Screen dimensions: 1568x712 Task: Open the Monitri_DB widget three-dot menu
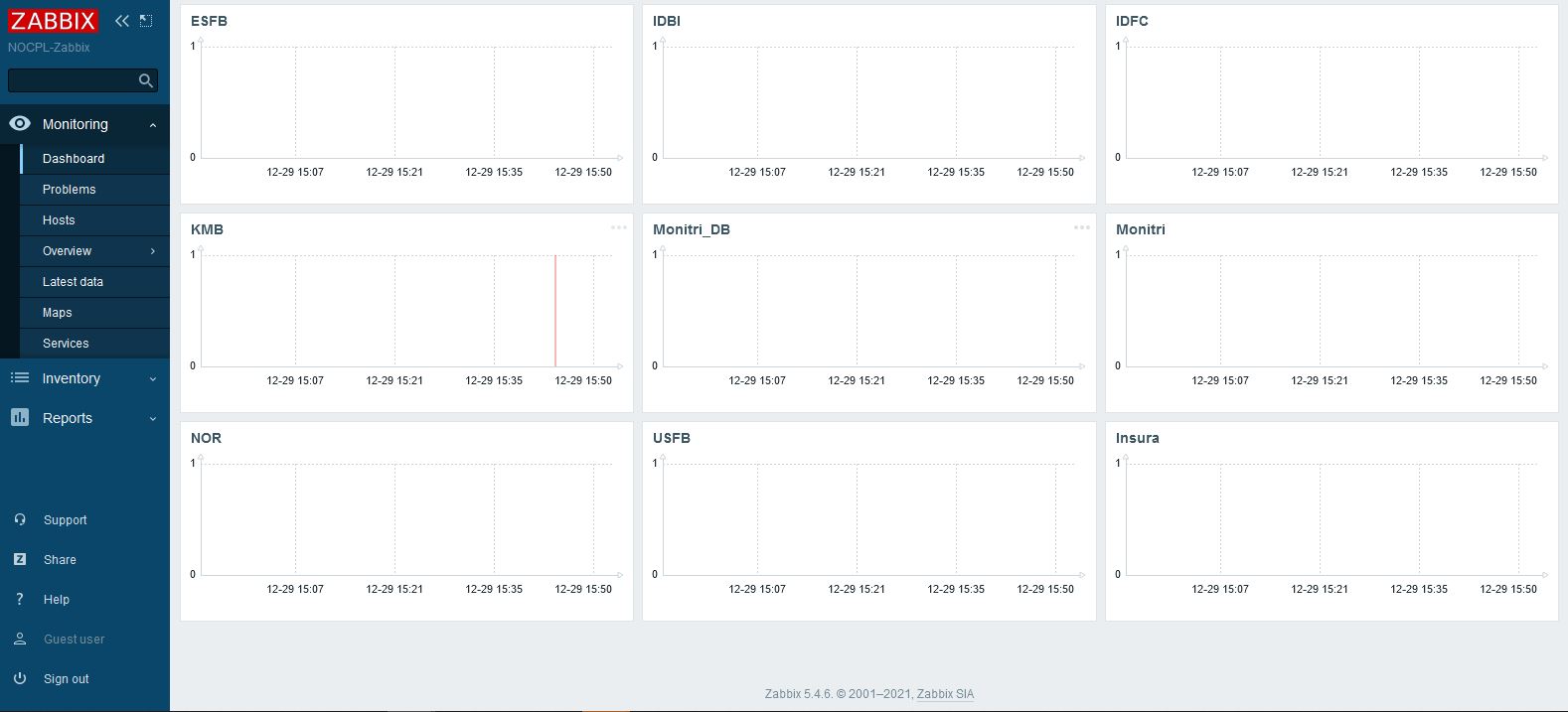pyautogui.click(x=1082, y=227)
